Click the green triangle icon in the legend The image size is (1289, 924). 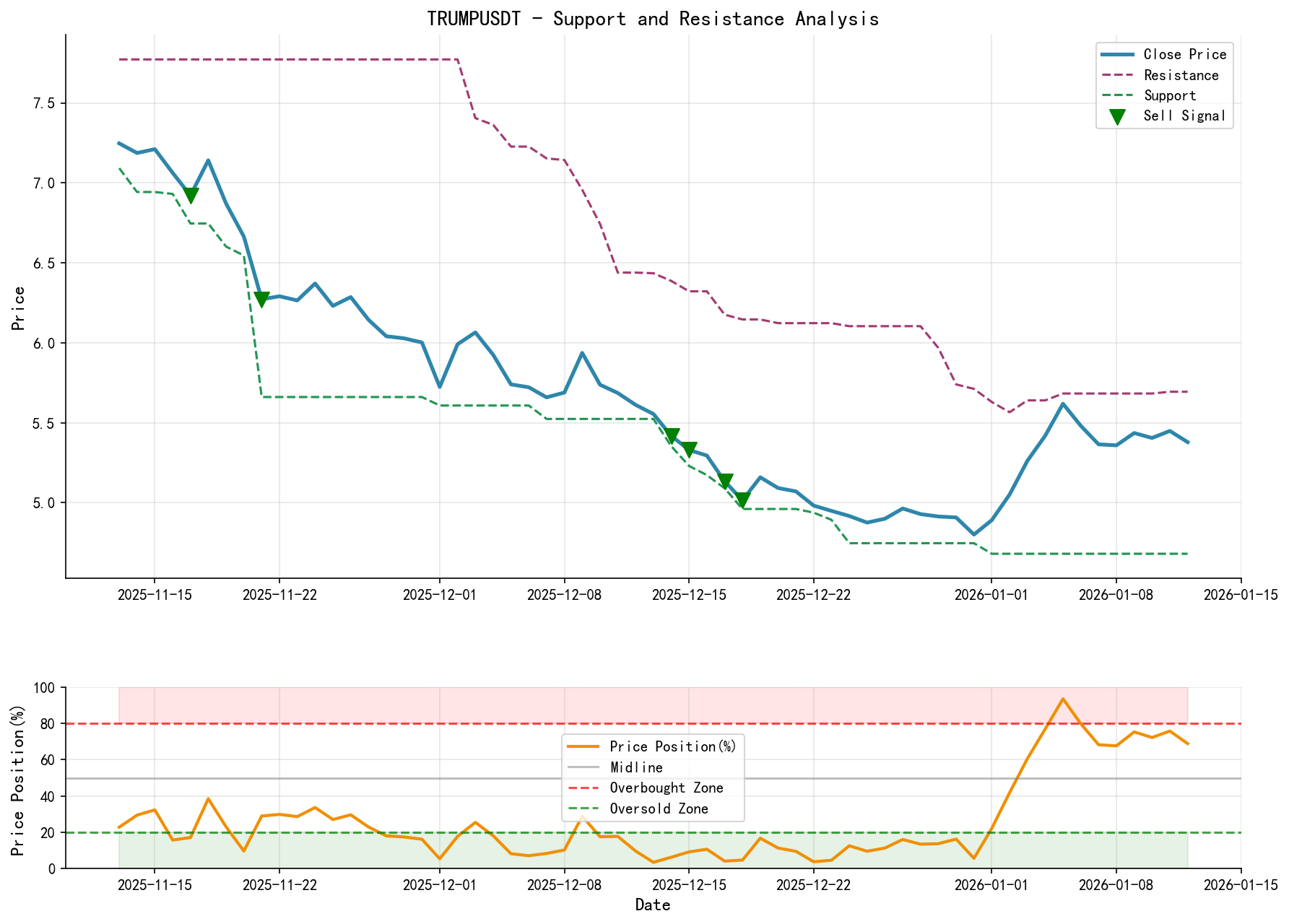[x=1119, y=115]
